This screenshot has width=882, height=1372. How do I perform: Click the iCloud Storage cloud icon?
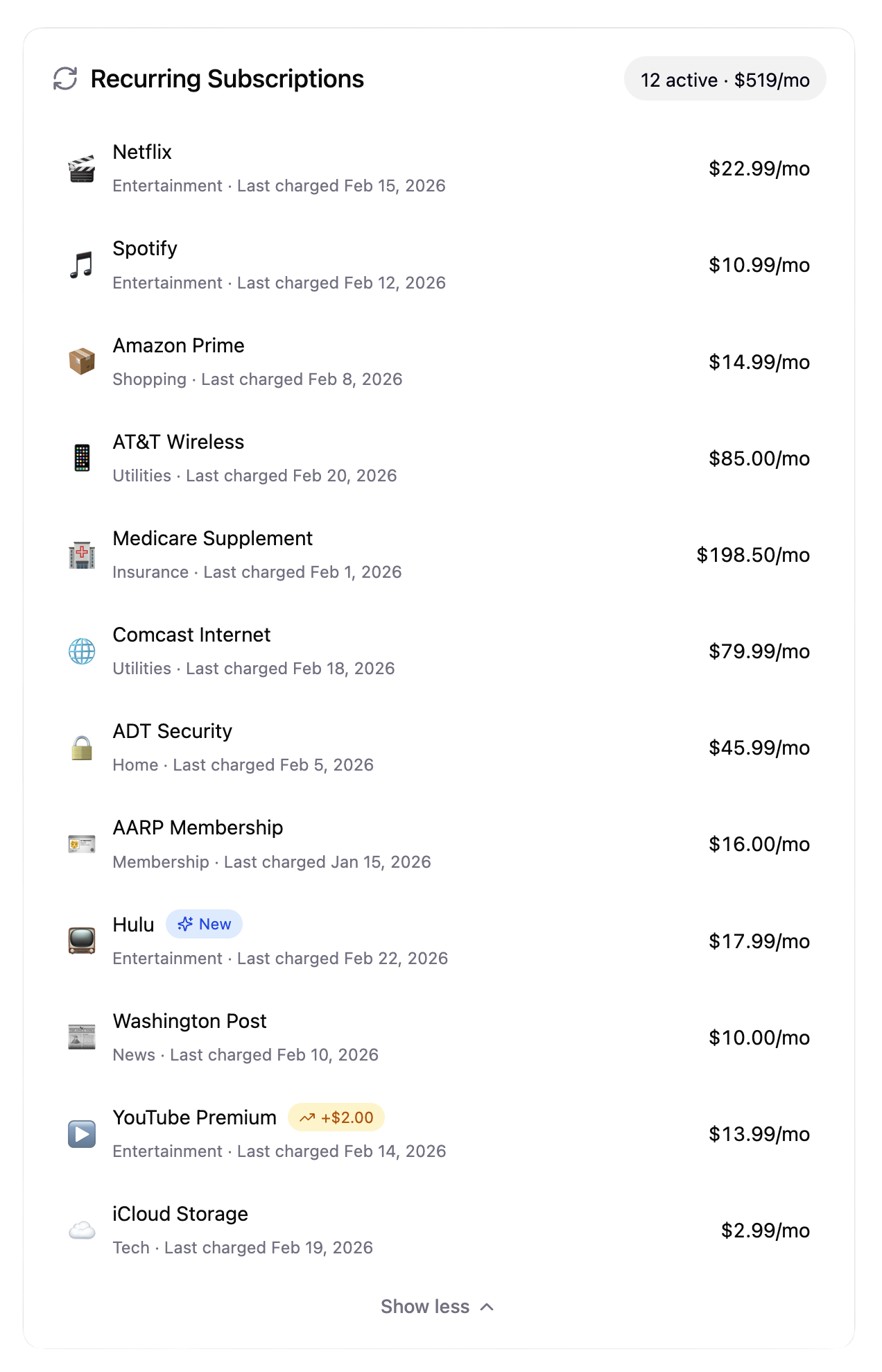(80, 1230)
